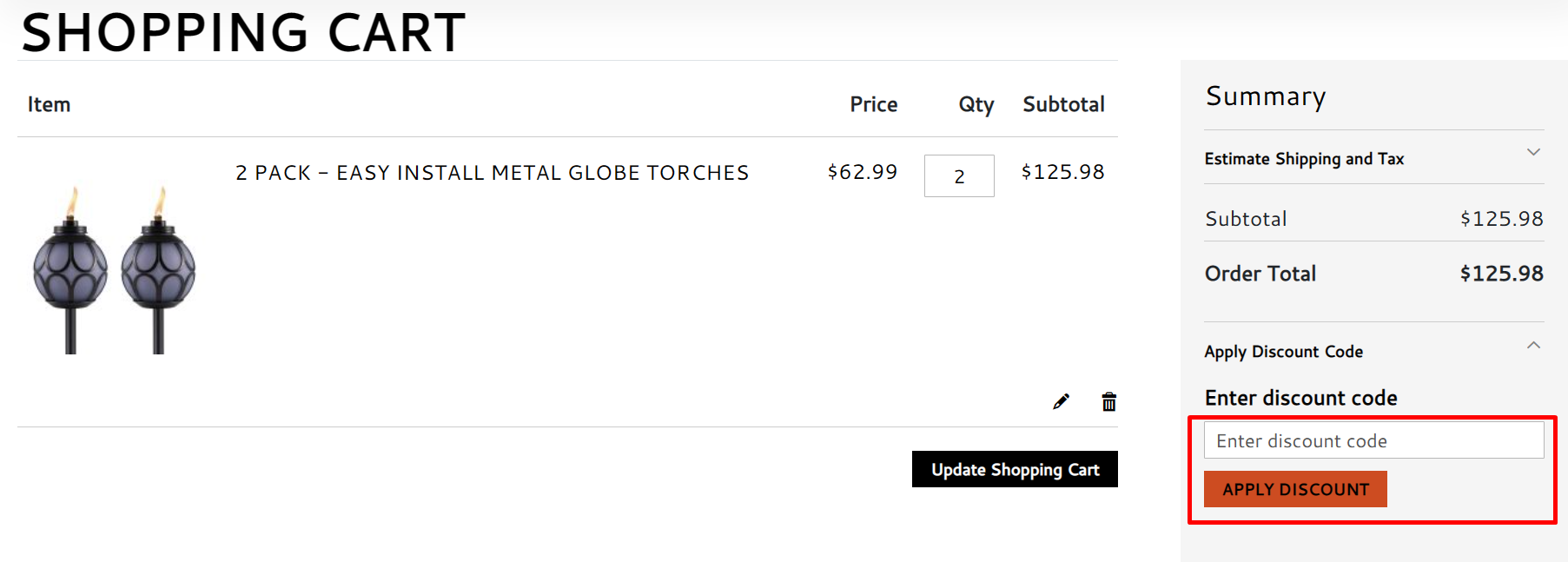
Task: Click the Apply Discount Code heading
Action: point(1283,352)
